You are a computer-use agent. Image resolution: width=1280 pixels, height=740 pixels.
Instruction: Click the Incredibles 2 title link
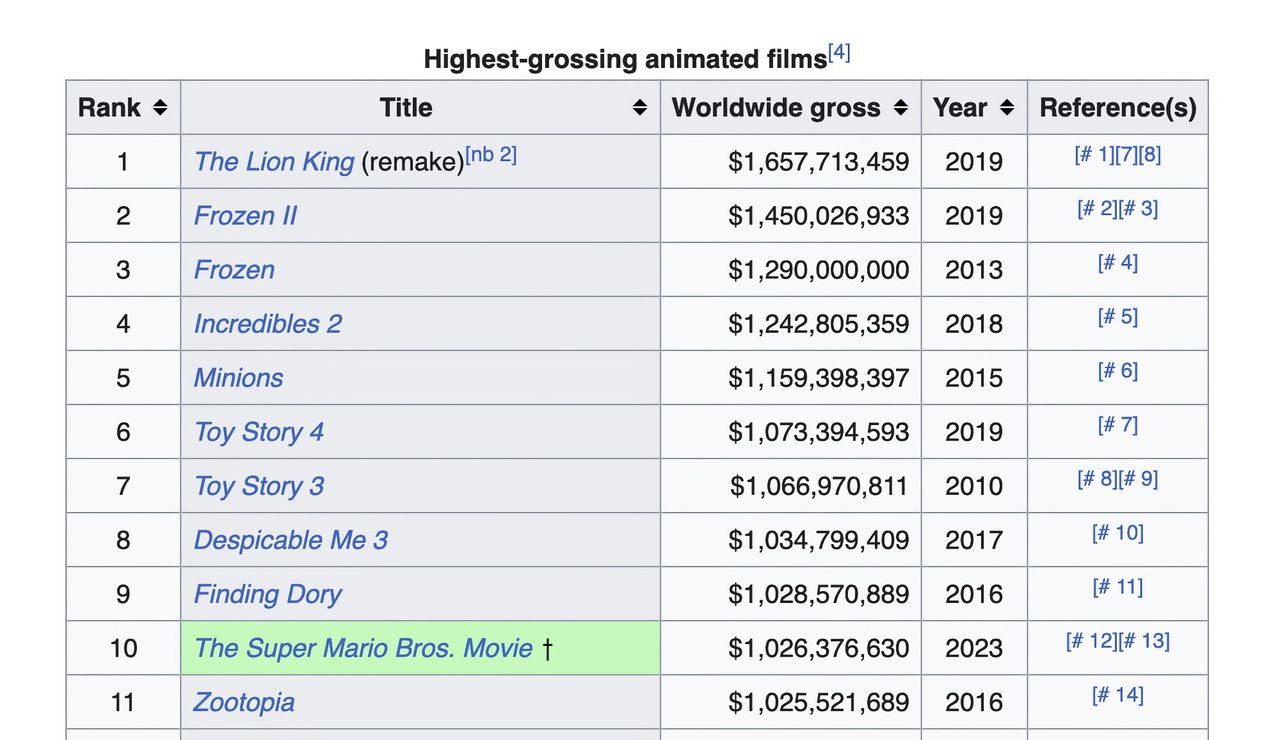pos(267,324)
